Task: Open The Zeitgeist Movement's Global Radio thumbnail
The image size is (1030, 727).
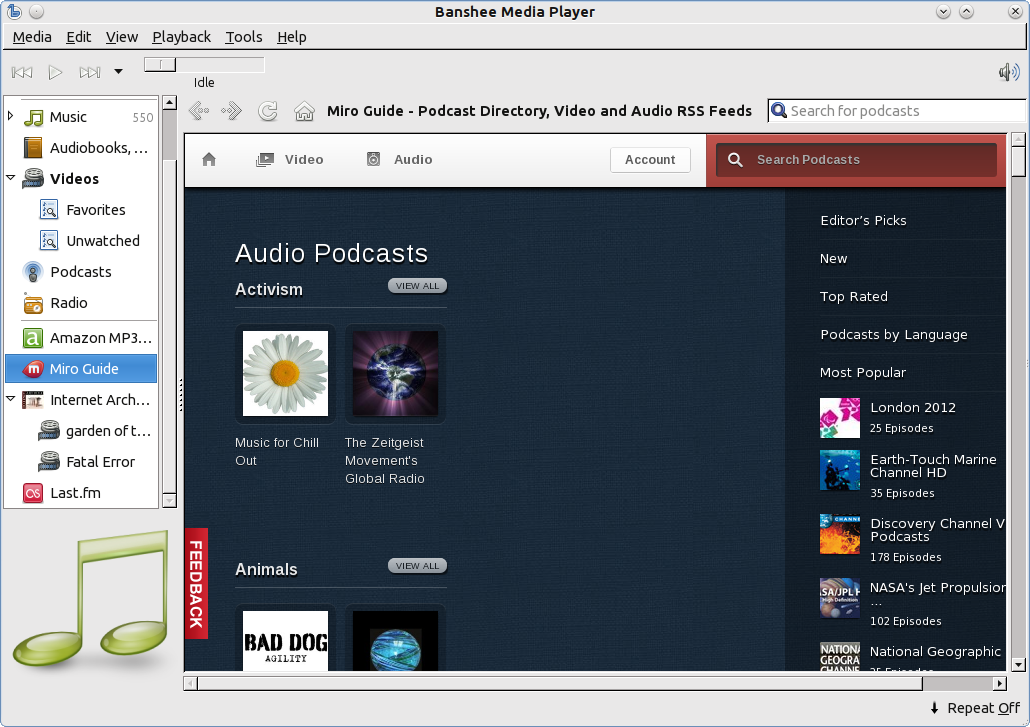Action: coord(395,373)
